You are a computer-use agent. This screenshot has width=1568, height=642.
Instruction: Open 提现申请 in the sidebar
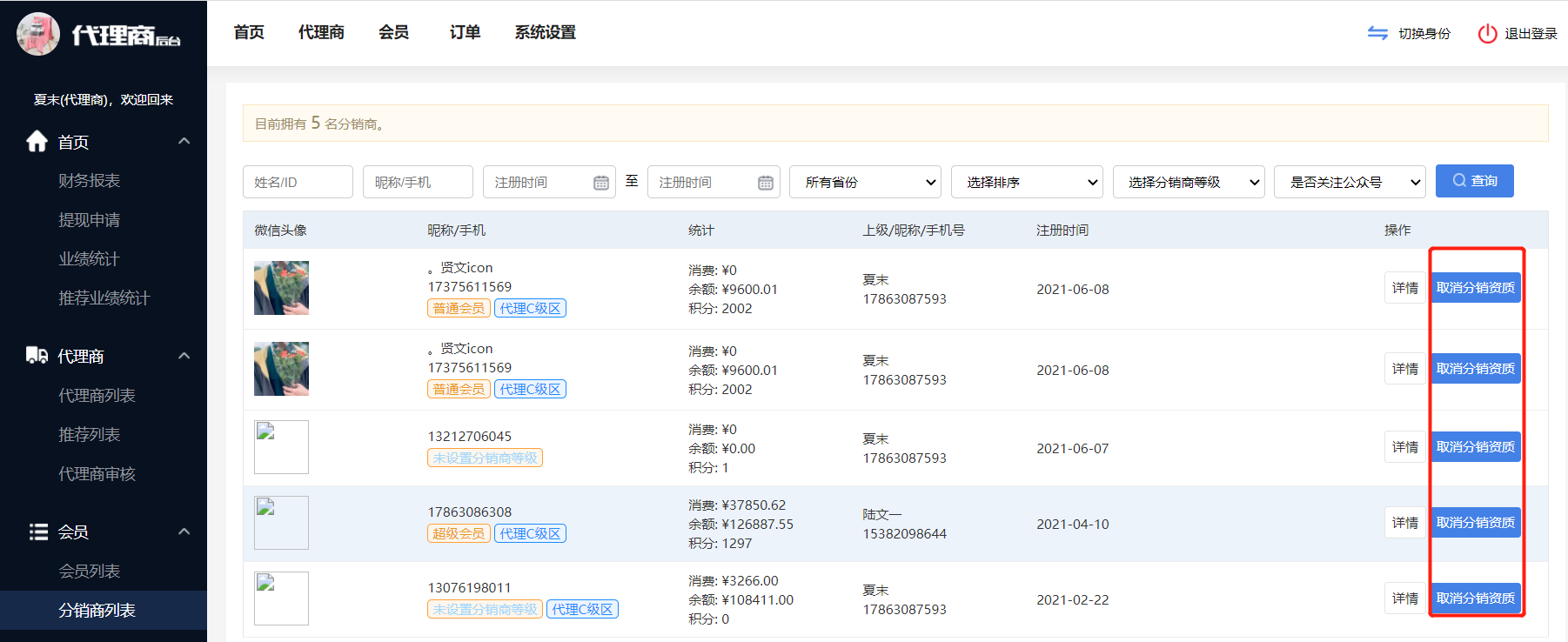tap(89, 220)
